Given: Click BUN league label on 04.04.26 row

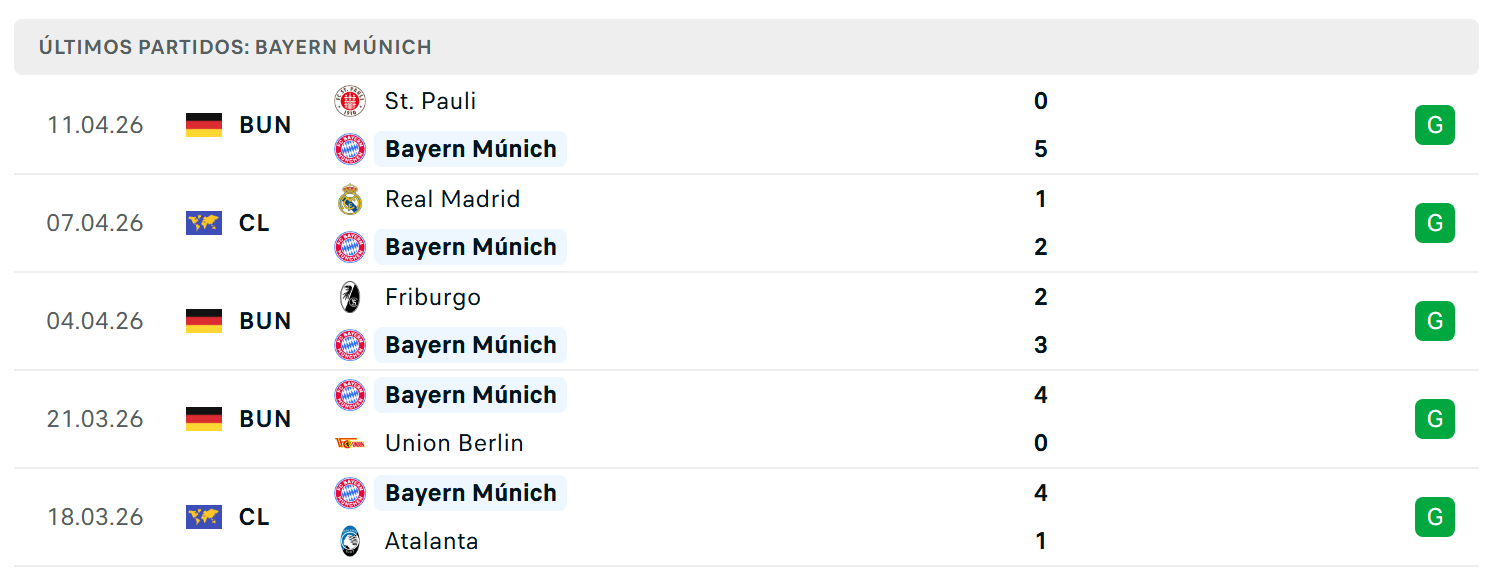Looking at the screenshot, I should (265, 321).
